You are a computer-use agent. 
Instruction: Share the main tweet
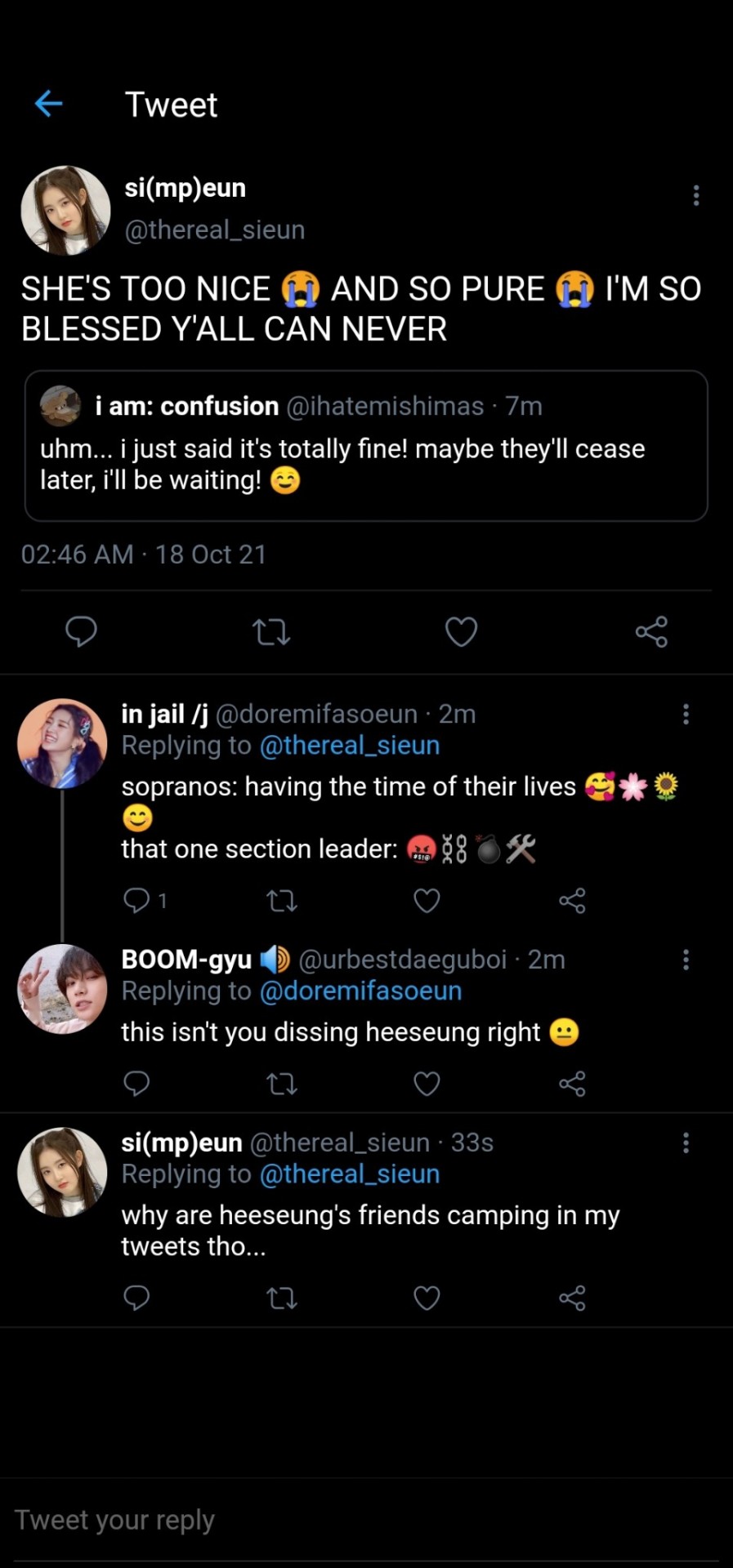tap(651, 631)
